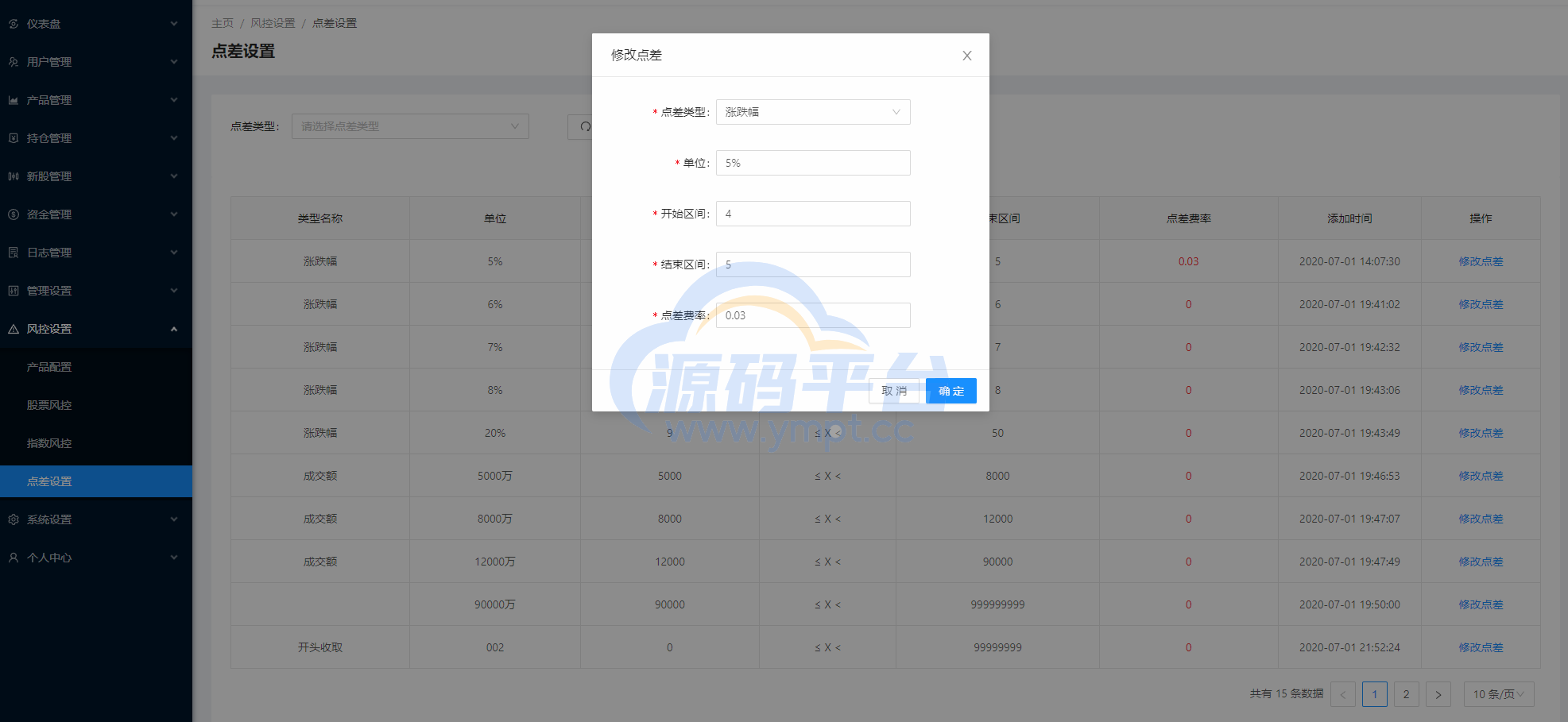The height and width of the screenshot is (722, 1568).
Task: Click the 2020-07-01 21:52:24 timestamp cell
Action: click(x=1349, y=647)
